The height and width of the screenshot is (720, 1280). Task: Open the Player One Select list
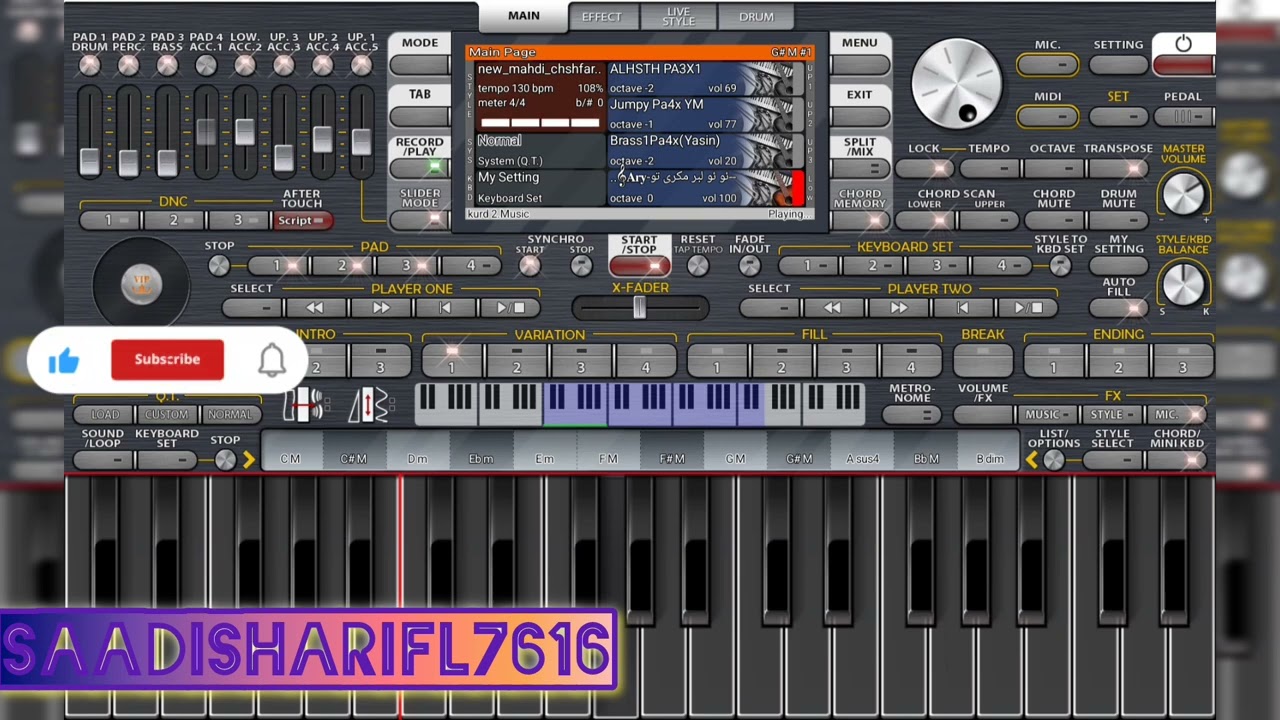coord(252,308)
